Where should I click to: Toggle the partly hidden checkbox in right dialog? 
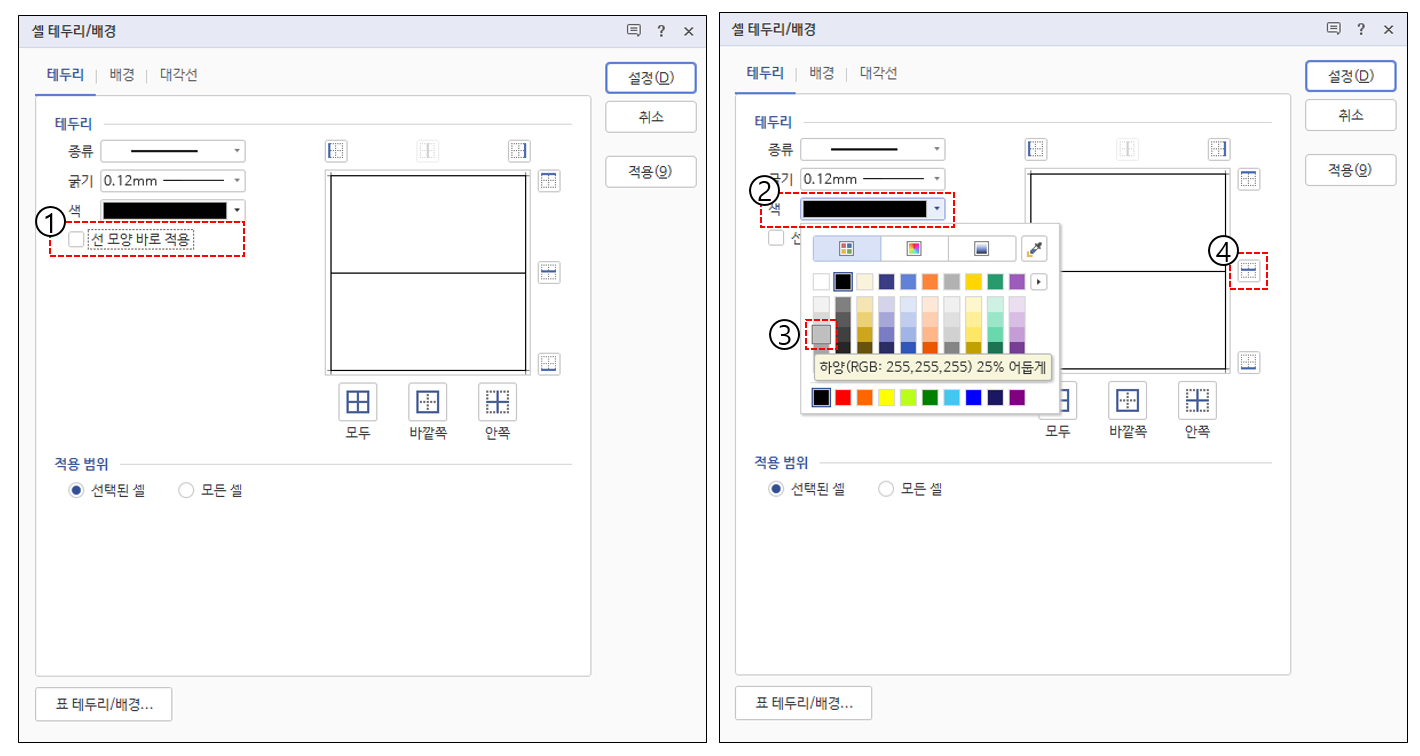click(776, 238)
